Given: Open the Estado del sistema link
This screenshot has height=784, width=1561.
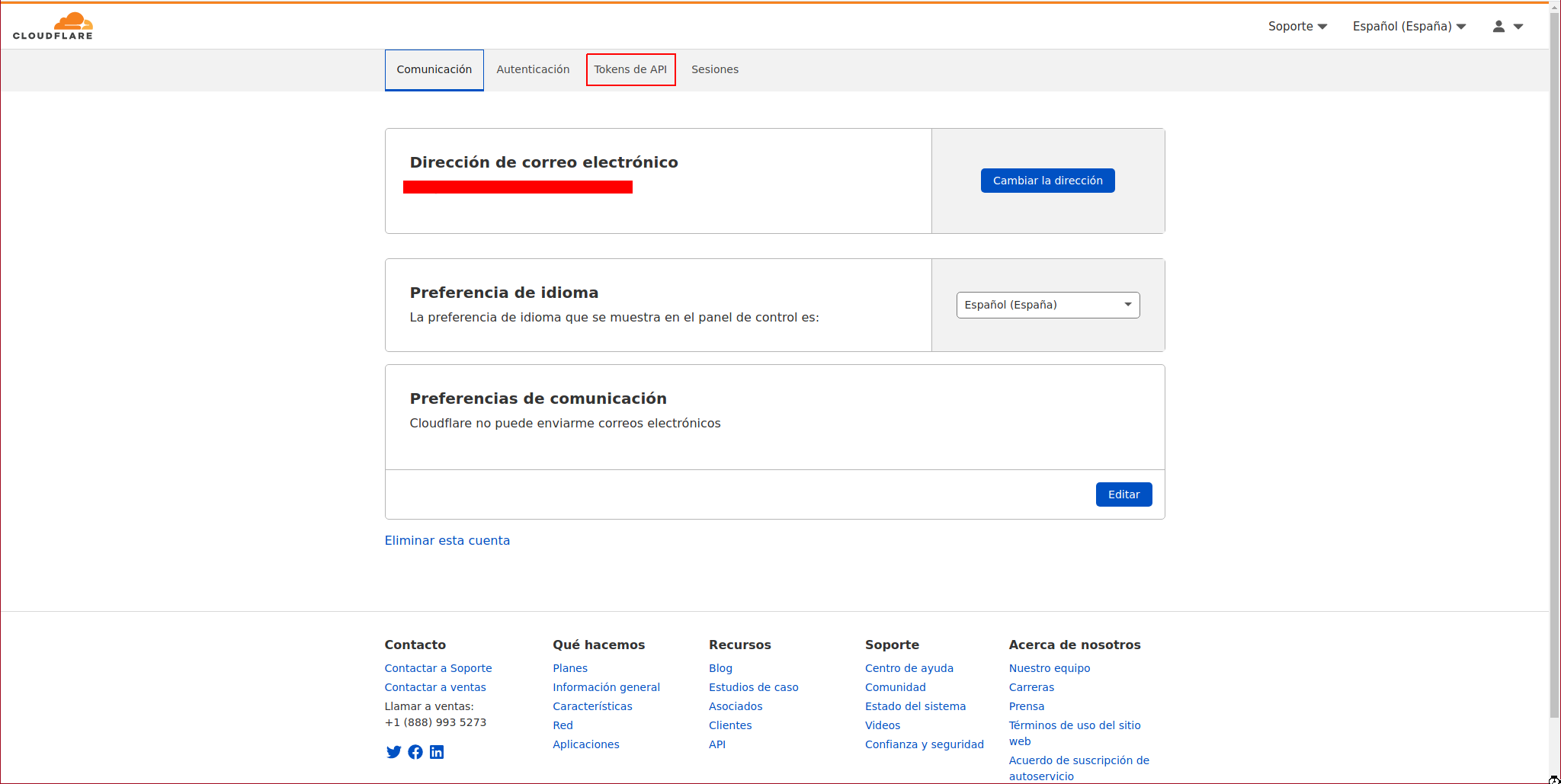Looking at the screenshot, I should (x=915, y=706).
